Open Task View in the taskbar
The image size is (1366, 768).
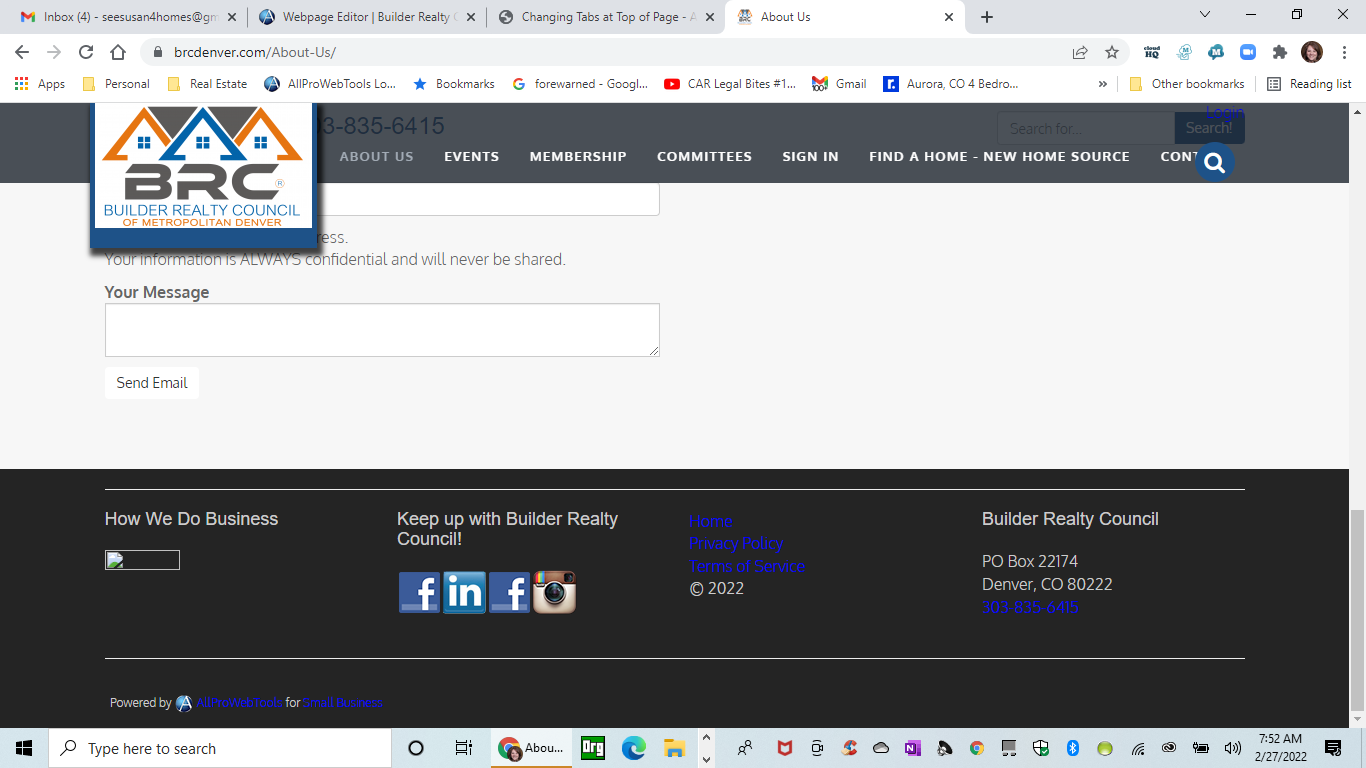point(463,748)
